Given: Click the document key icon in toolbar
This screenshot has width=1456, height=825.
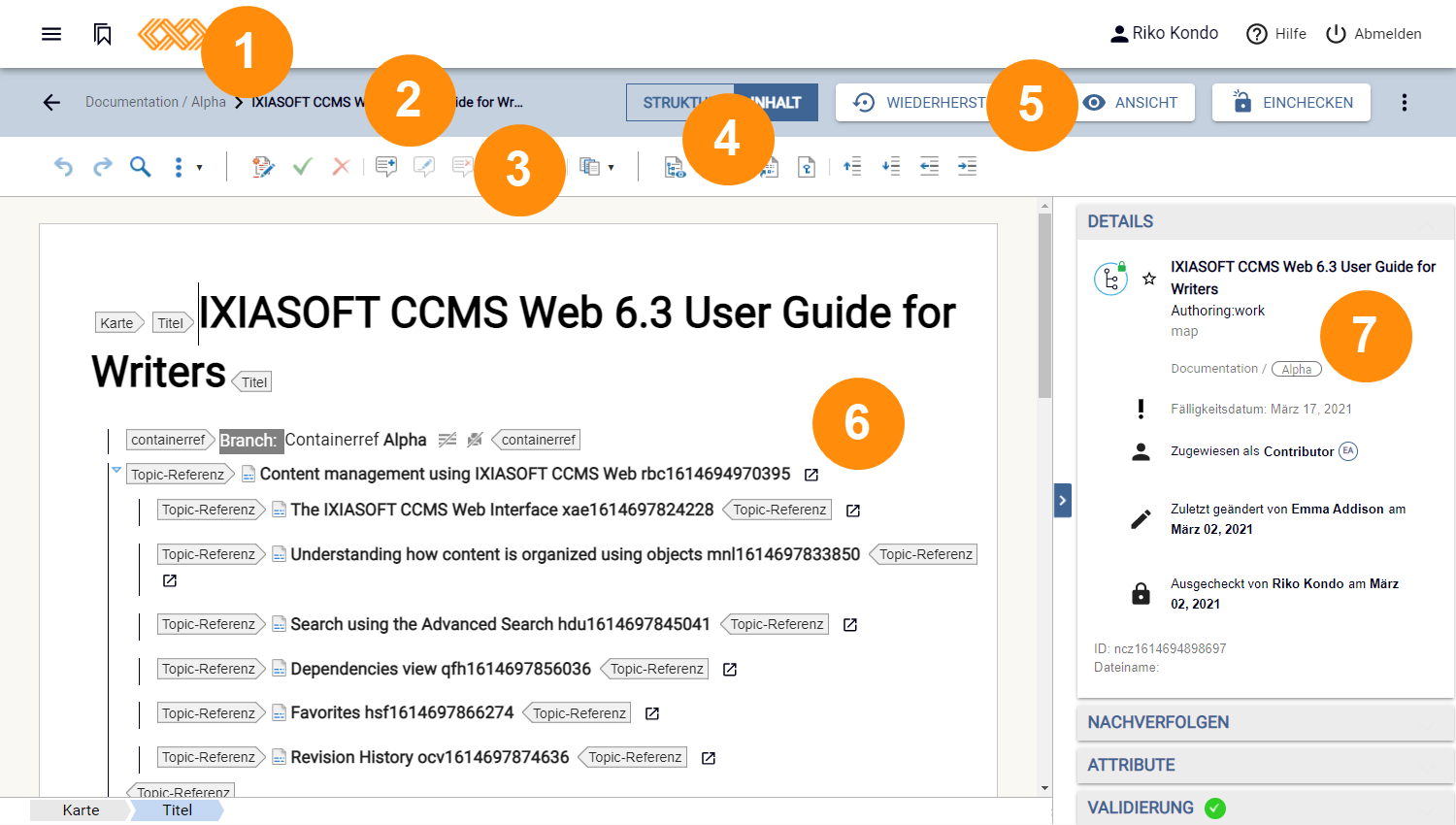Looking at the screenshot, I should [807, 167].
